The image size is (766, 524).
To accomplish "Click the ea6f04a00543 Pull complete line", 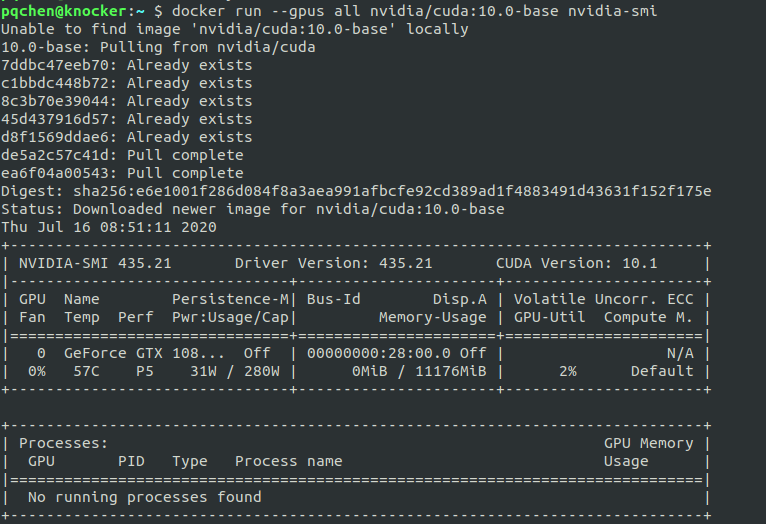I will [122, 173].
